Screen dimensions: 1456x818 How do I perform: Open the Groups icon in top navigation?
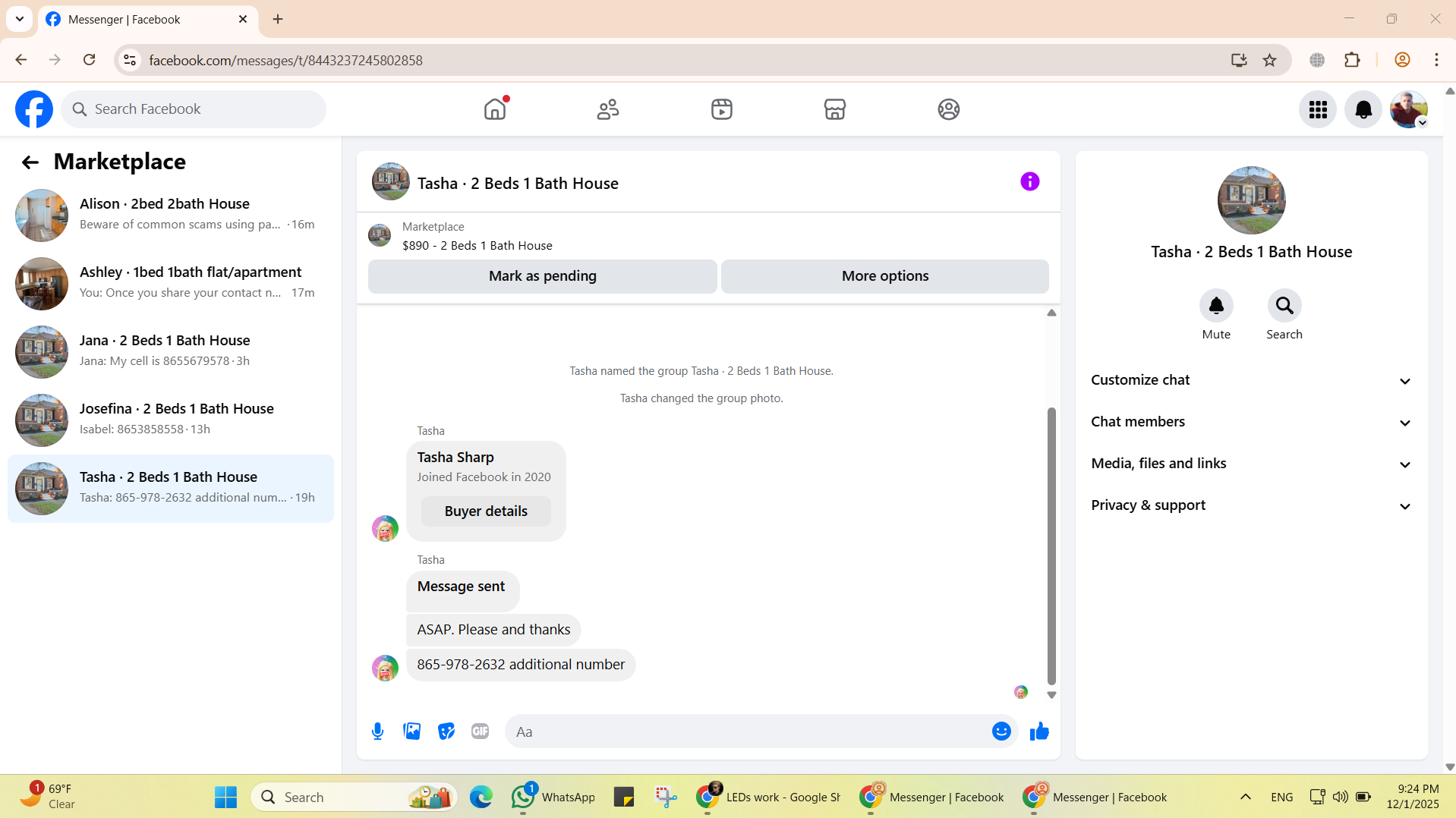click(x=949, y=109)
